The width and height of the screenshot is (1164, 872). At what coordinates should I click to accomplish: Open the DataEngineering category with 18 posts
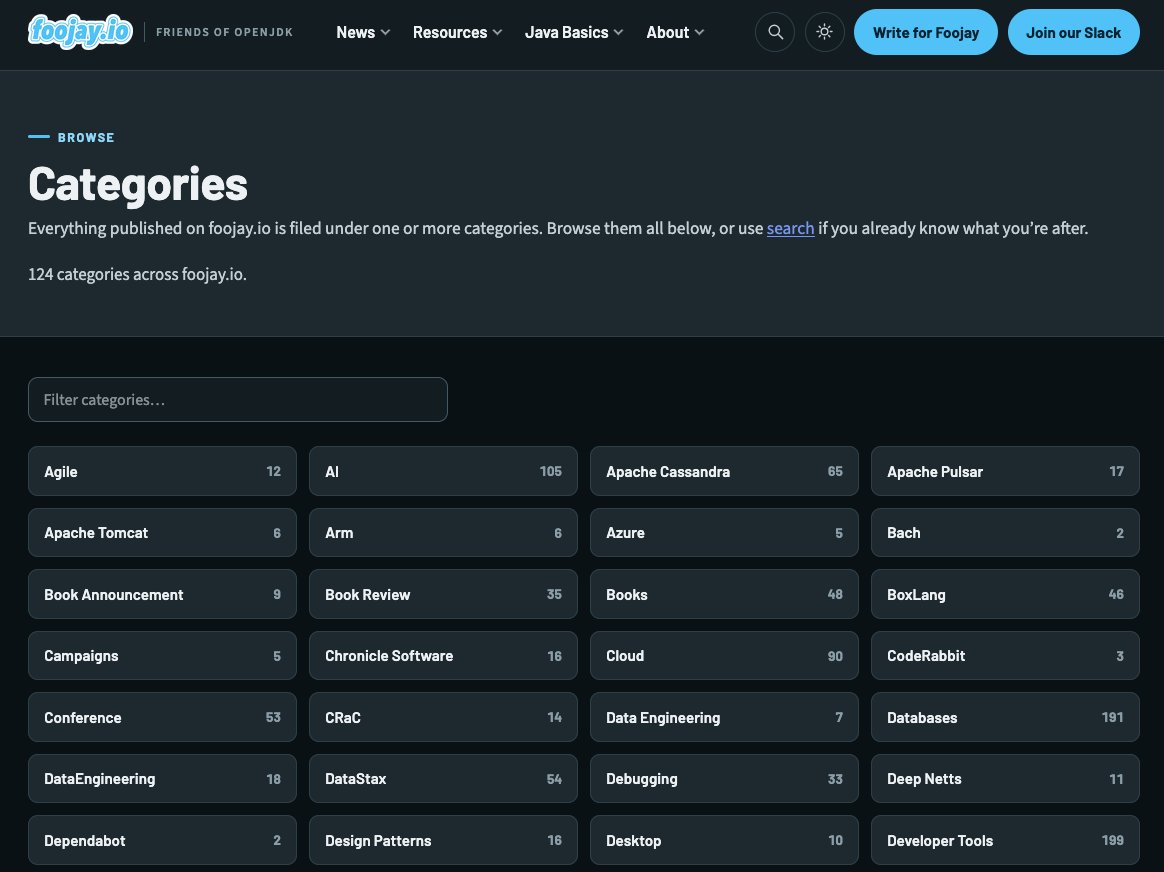[163, 779]
